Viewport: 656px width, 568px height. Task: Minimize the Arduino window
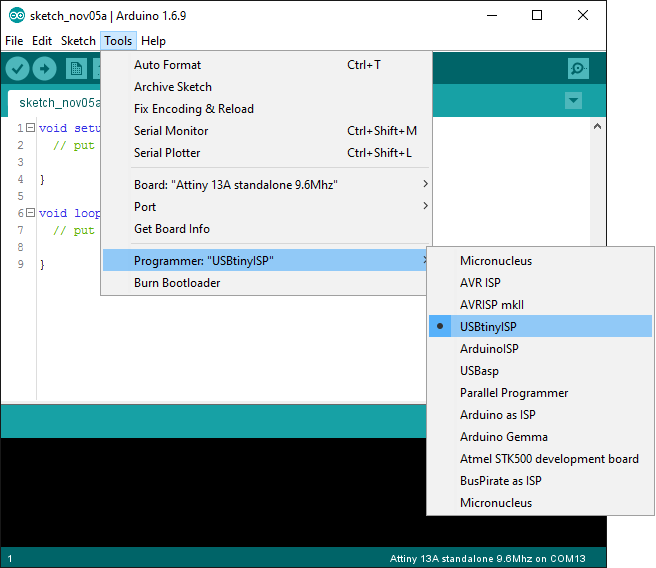[492, 15]
